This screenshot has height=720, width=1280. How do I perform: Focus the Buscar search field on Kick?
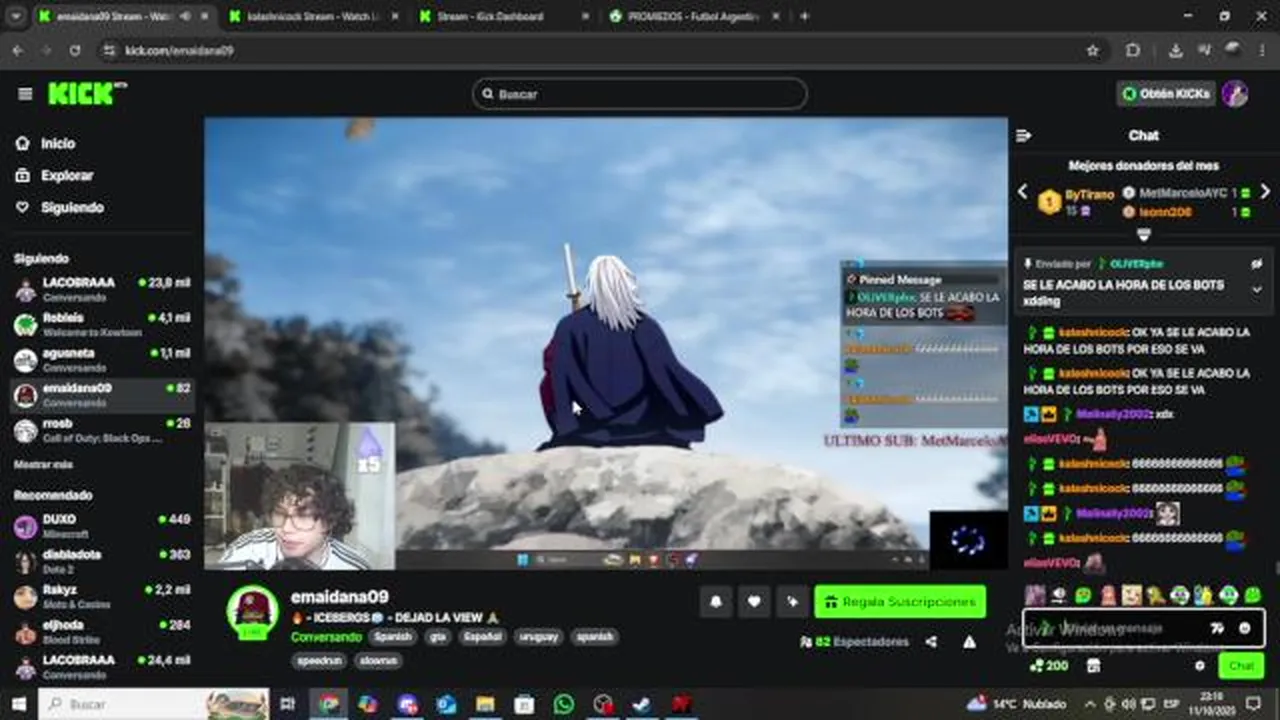(x=640, y=94)
